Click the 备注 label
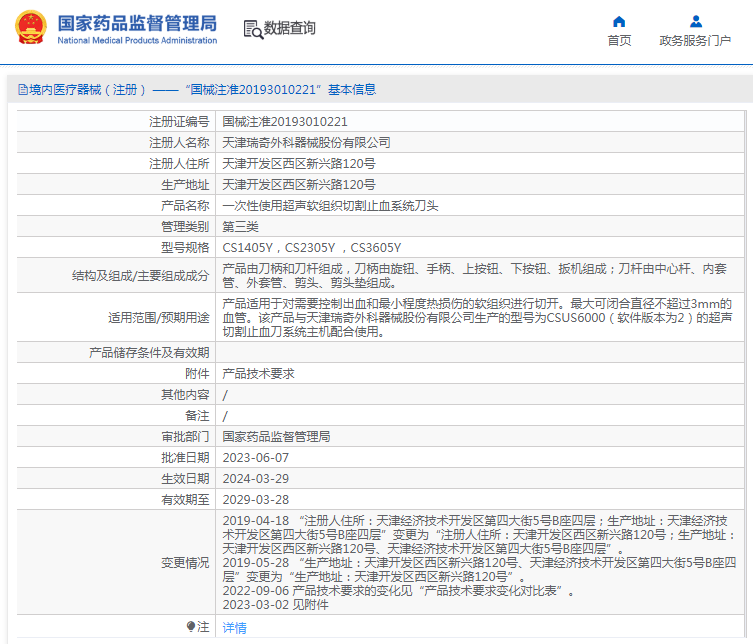 pos(197,416)
